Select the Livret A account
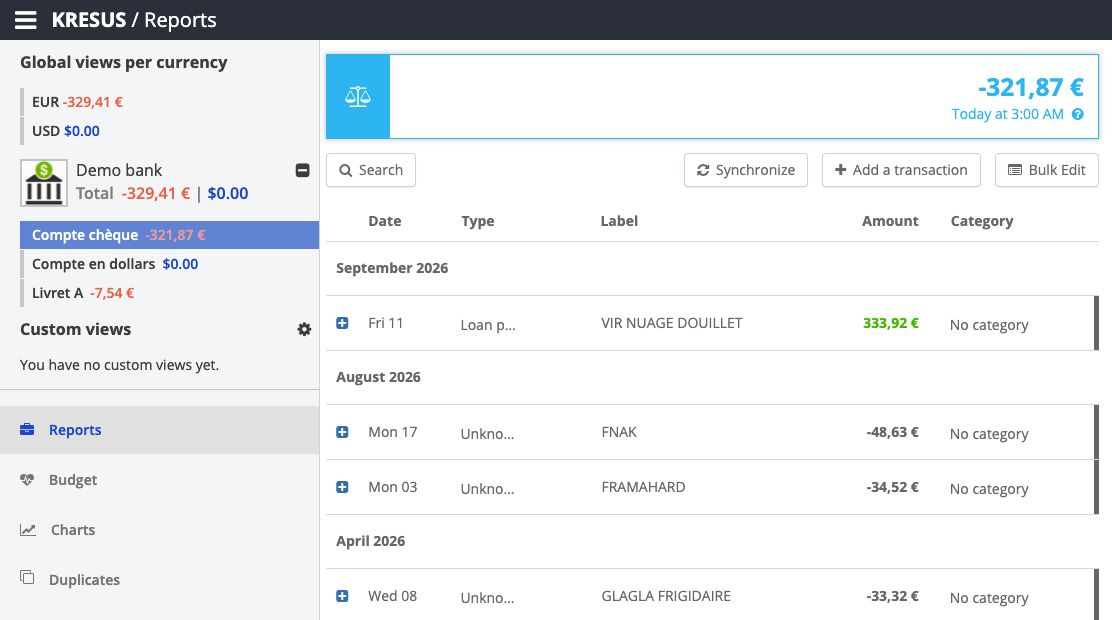The height and width of the screenshot is (620, 1112). (169, 293)
